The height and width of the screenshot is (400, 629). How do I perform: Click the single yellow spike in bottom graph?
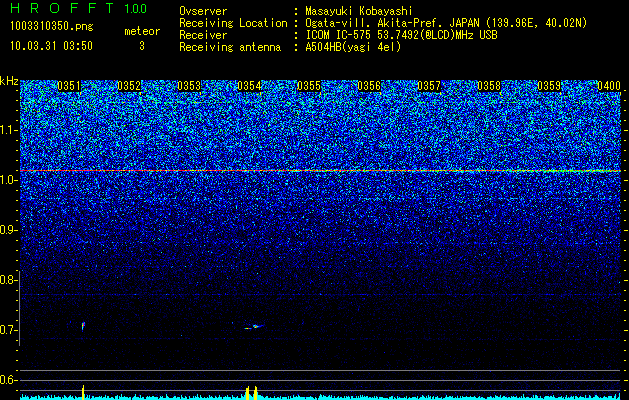(83, 392)
